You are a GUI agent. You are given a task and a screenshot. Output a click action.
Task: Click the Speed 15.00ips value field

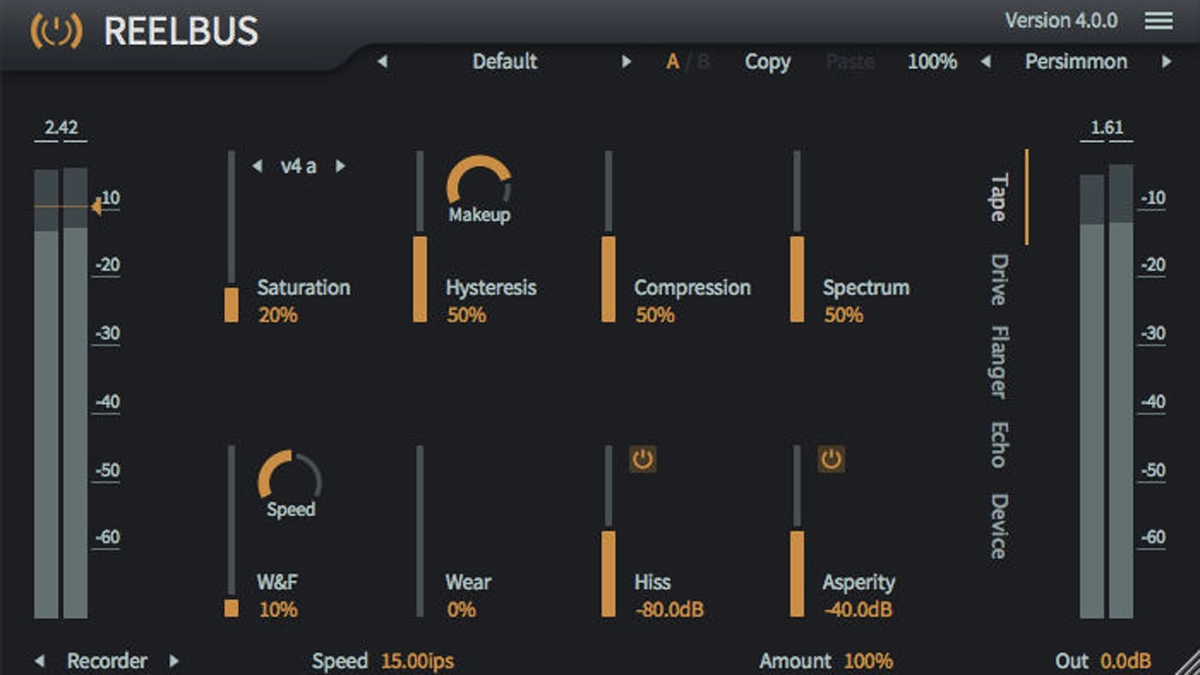(x=417, y=661)
